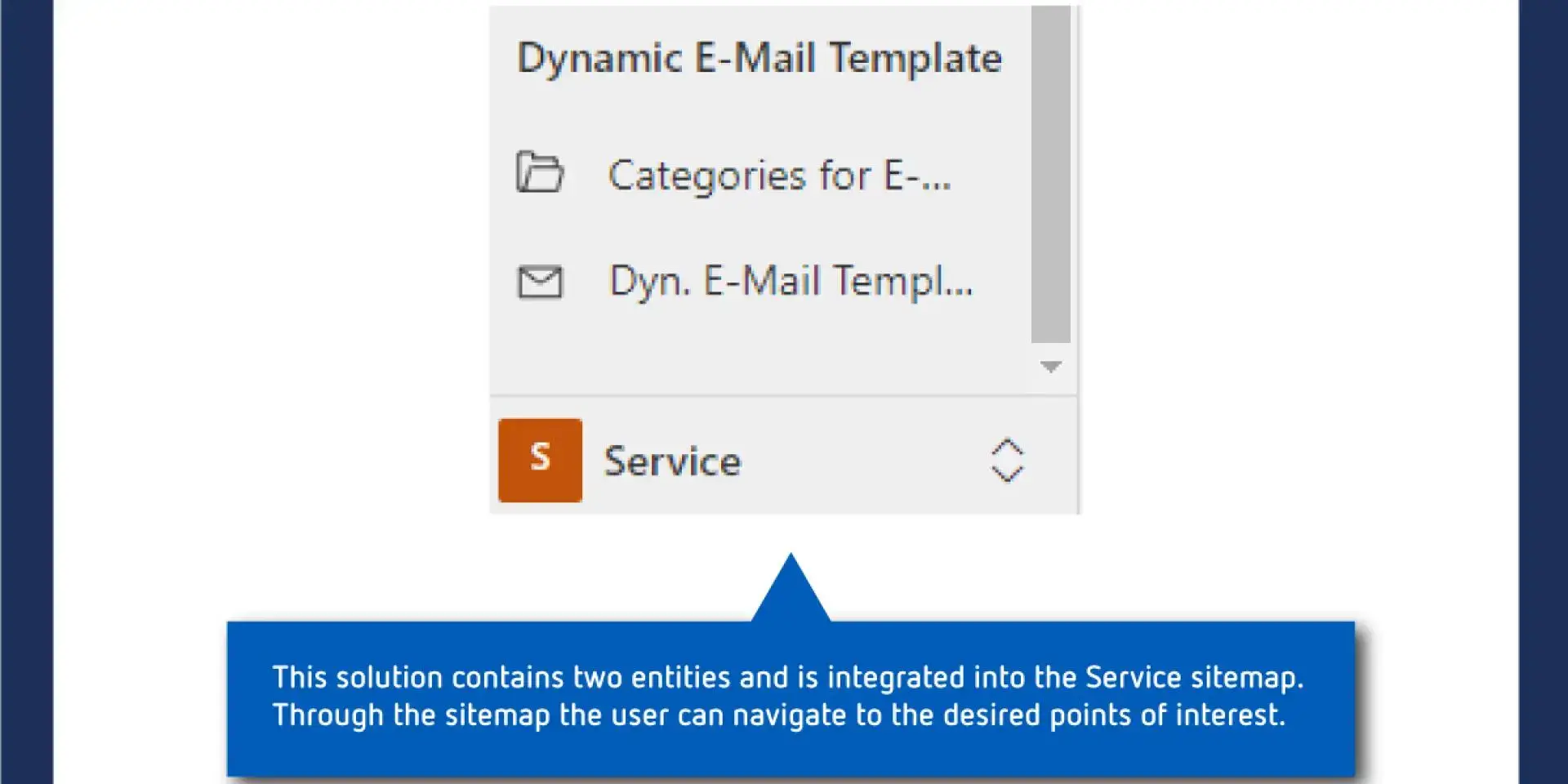Click the divider line above the Service switcher
This screenshot has height=784, width=1568.
tap(784, 397)
